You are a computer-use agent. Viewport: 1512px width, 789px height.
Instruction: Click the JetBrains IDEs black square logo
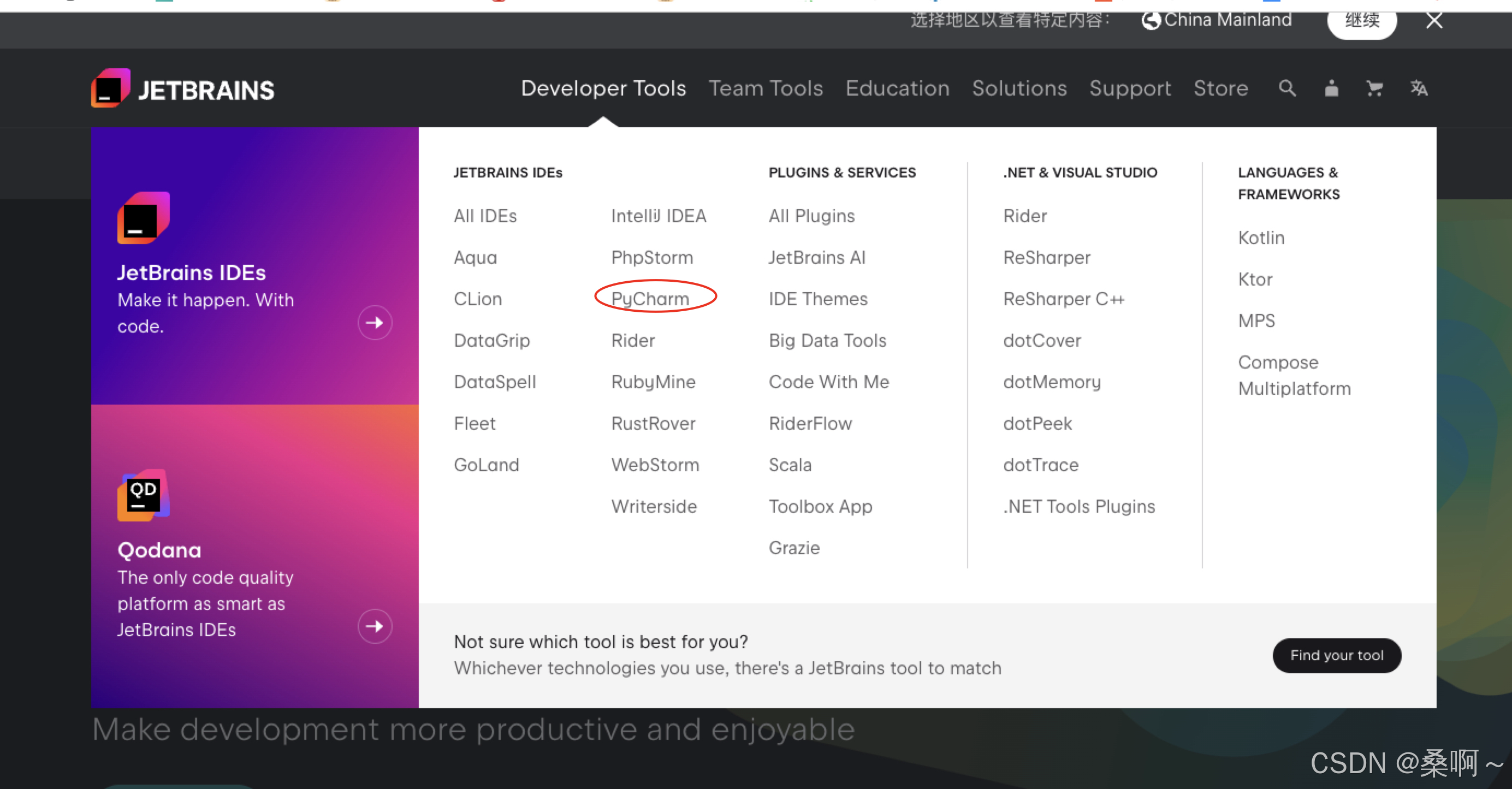(x=144, y=217)
